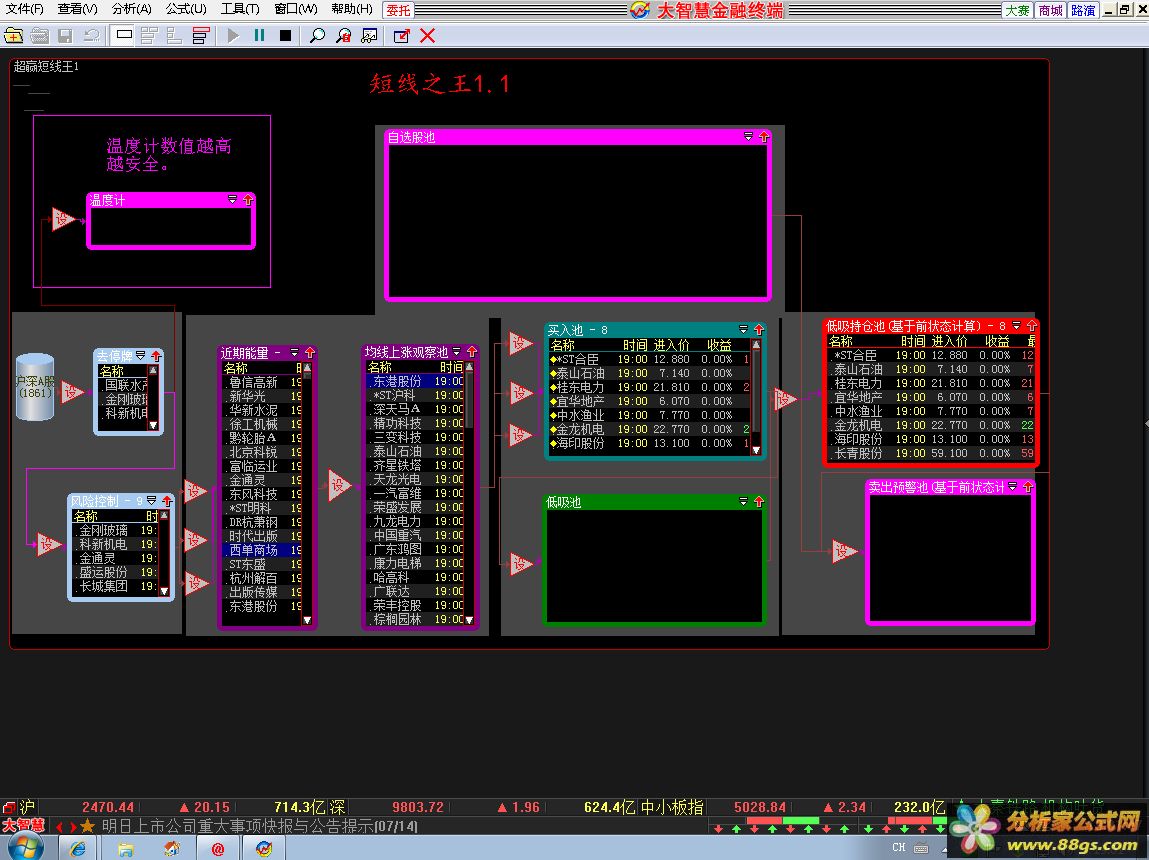This screenshot has width=1149, height=860.
Task: Click 收益 column header in 买入池
Action: [x=719, y=345]
